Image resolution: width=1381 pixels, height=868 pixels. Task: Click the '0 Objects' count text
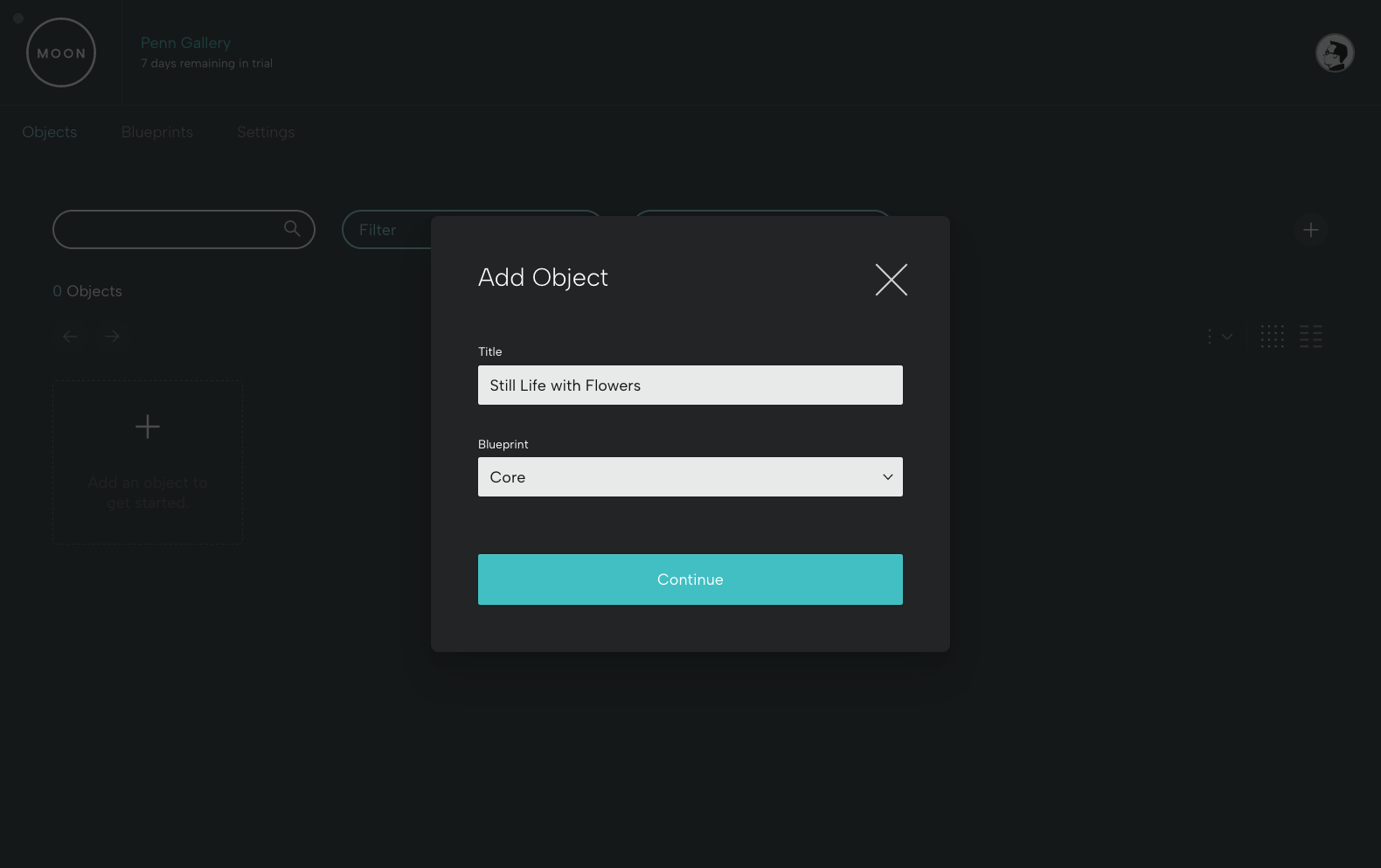click(87, 291)
